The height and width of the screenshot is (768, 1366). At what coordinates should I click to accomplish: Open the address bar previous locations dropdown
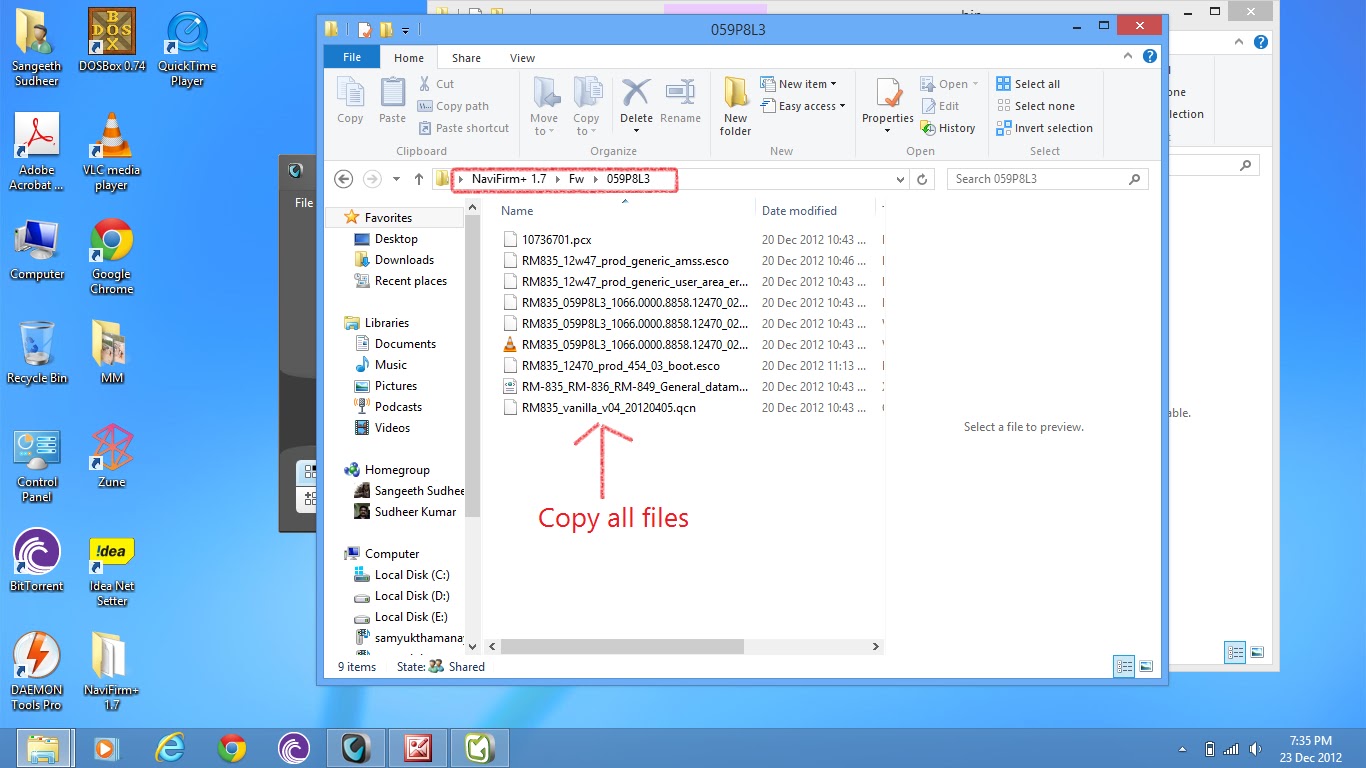coord(901,179)
